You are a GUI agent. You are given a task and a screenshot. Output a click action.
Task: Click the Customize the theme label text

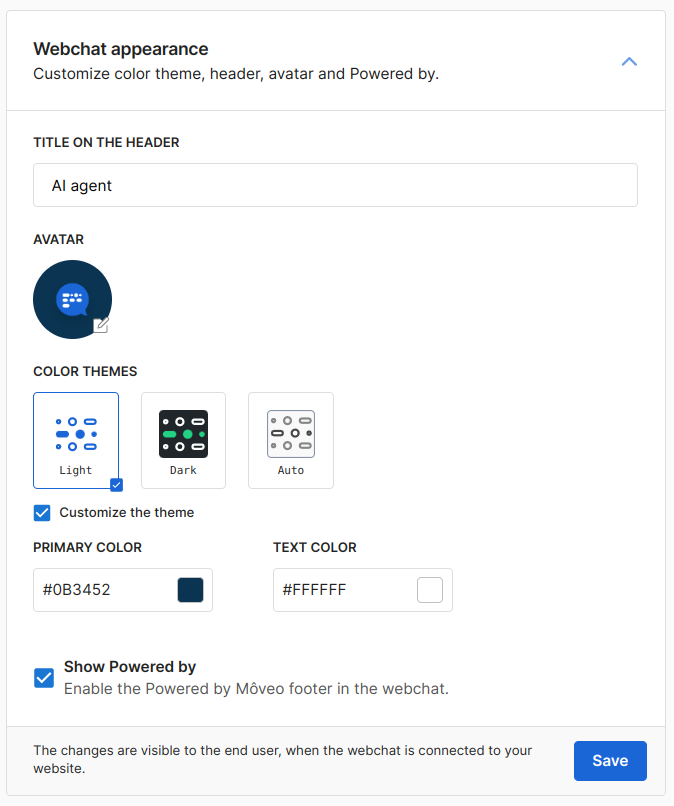coord(126,513)
